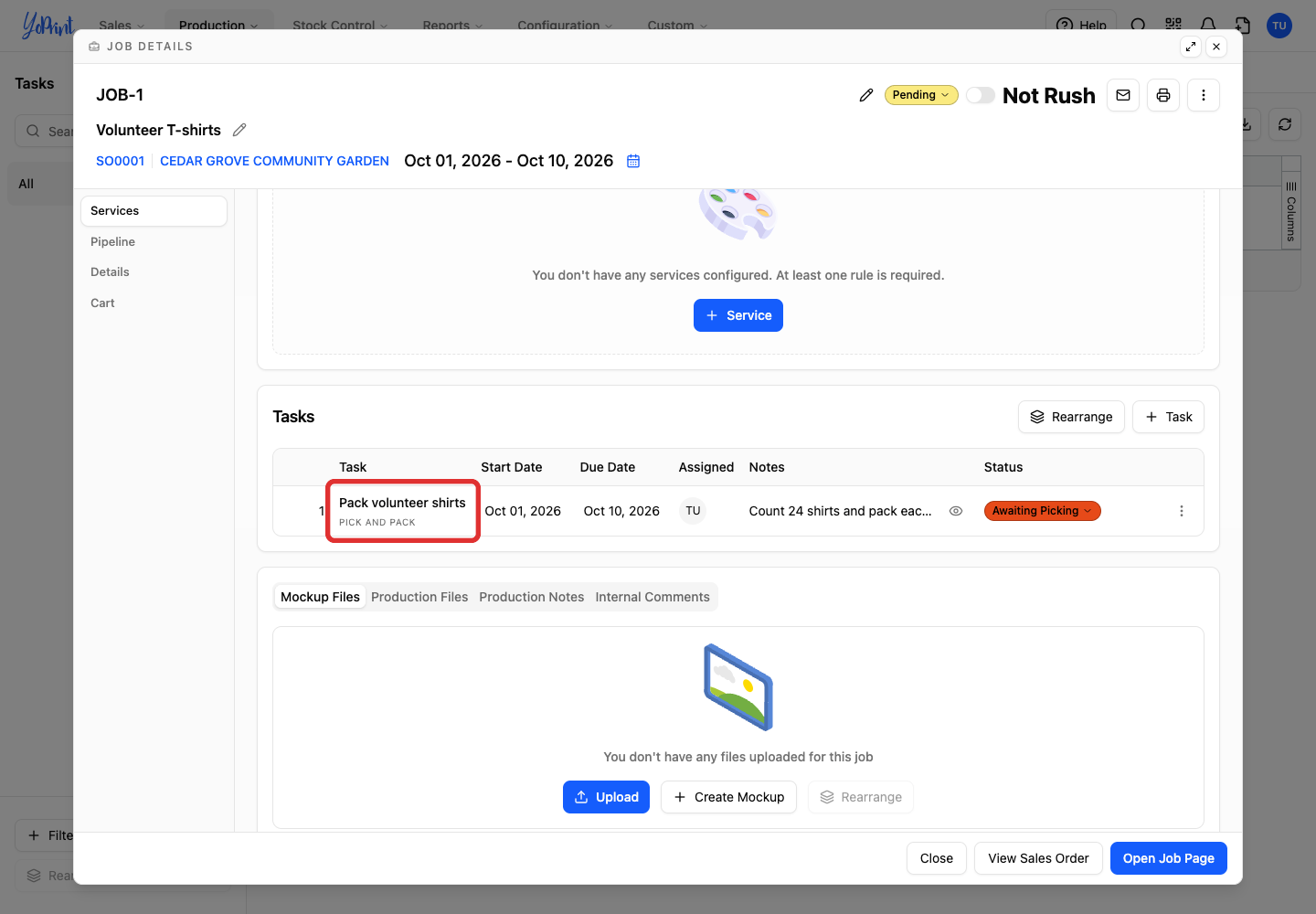View full task notes eye icon
1316x914 pixels.
click(x=956, y=511)
